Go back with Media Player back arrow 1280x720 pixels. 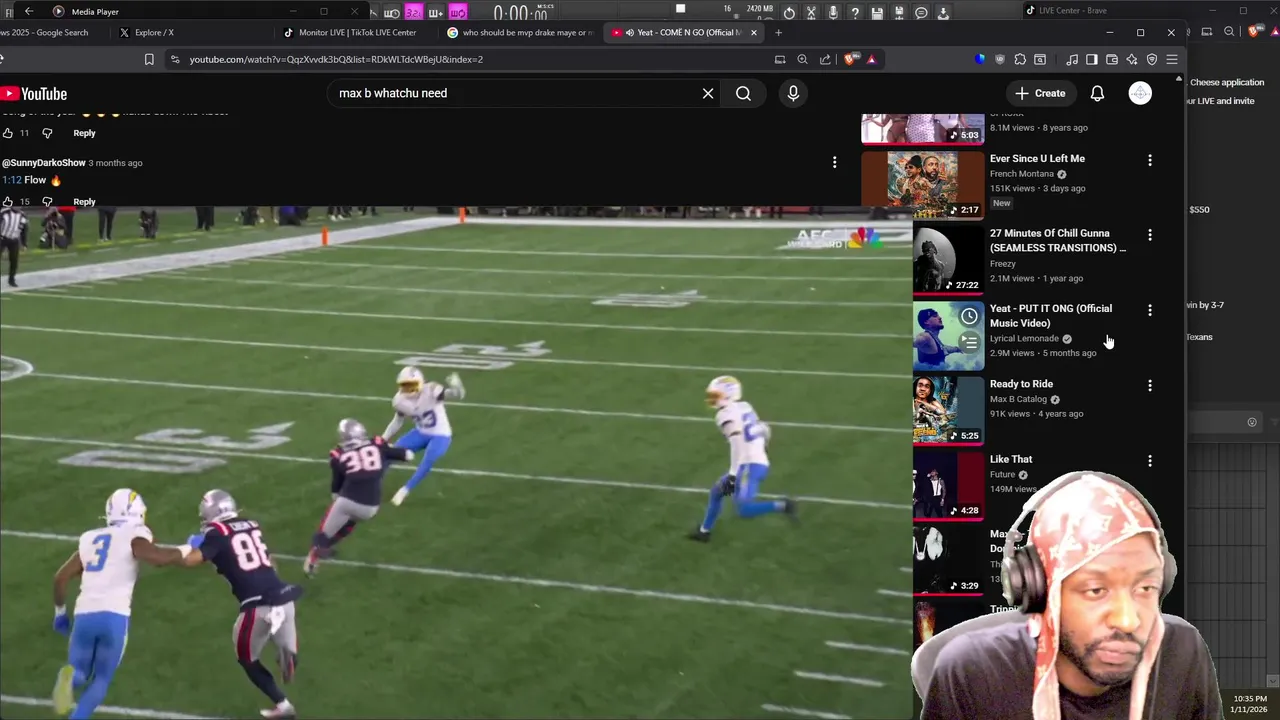(29, 11)
